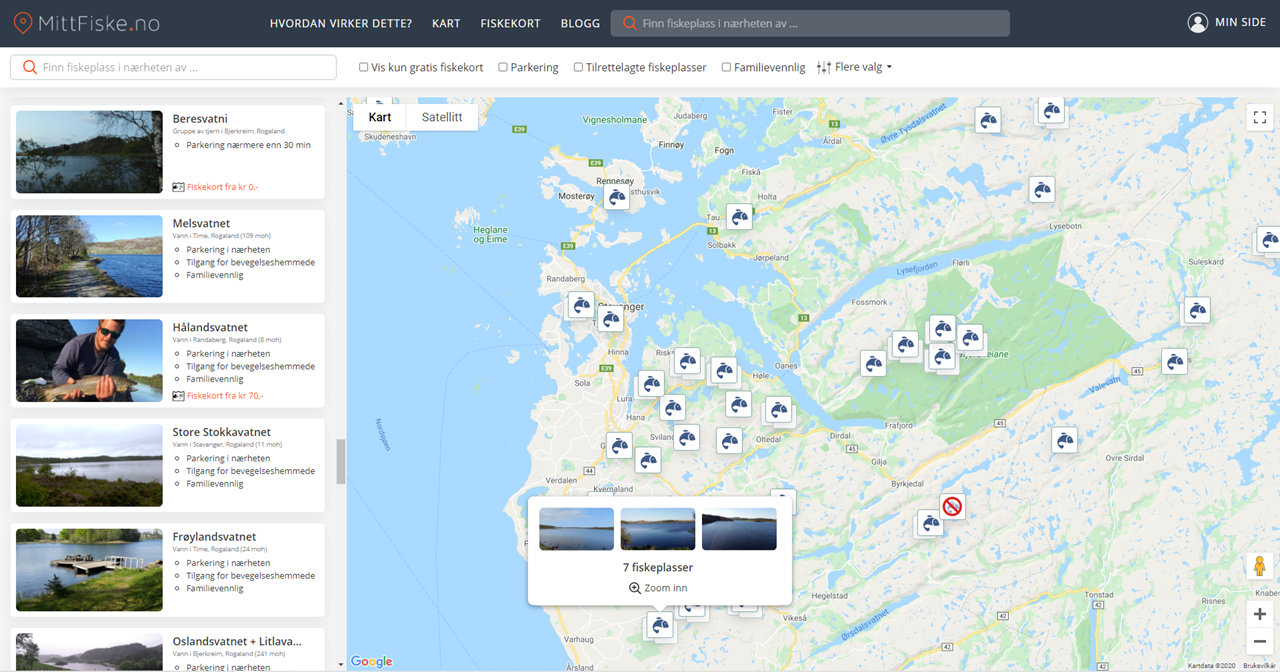Open the Hålandsvatnet photo with fisherman

click(x=89, y=360)
